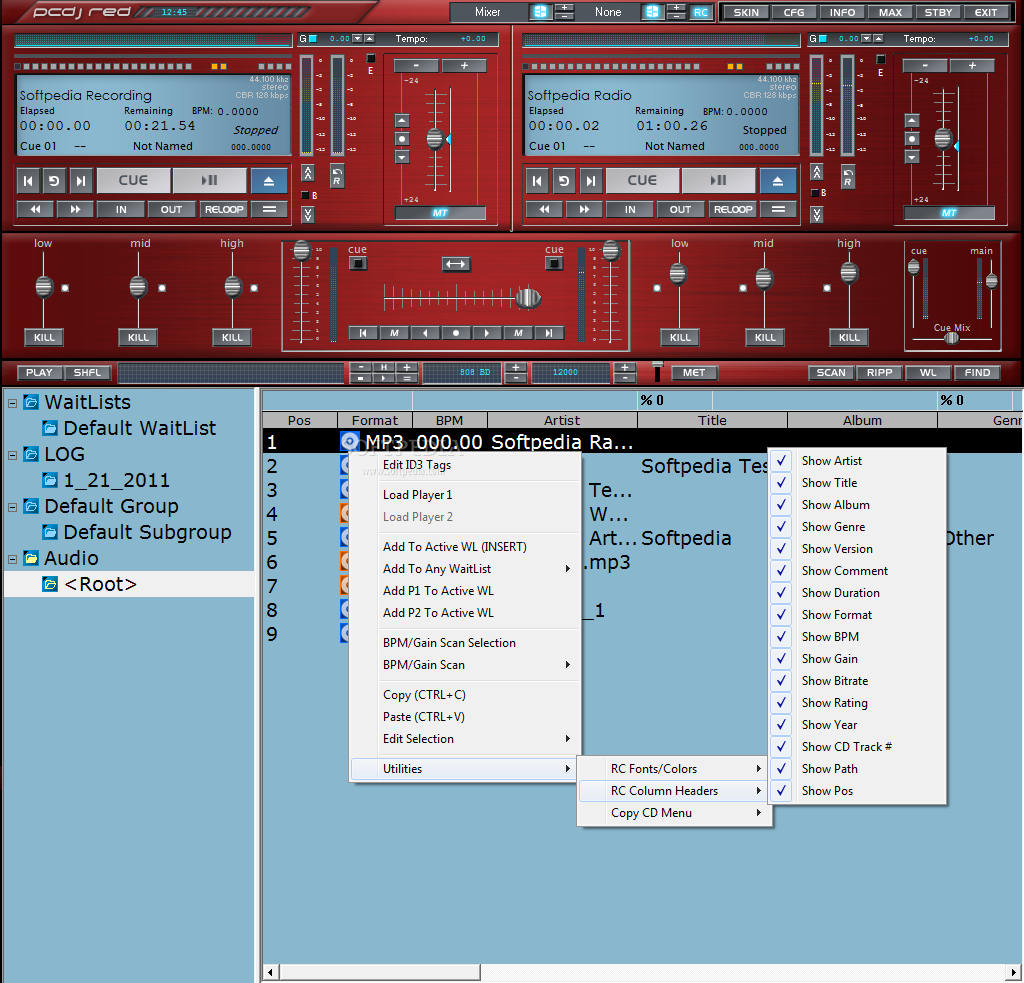Click the SKIN button

click(x=746, y=12)
